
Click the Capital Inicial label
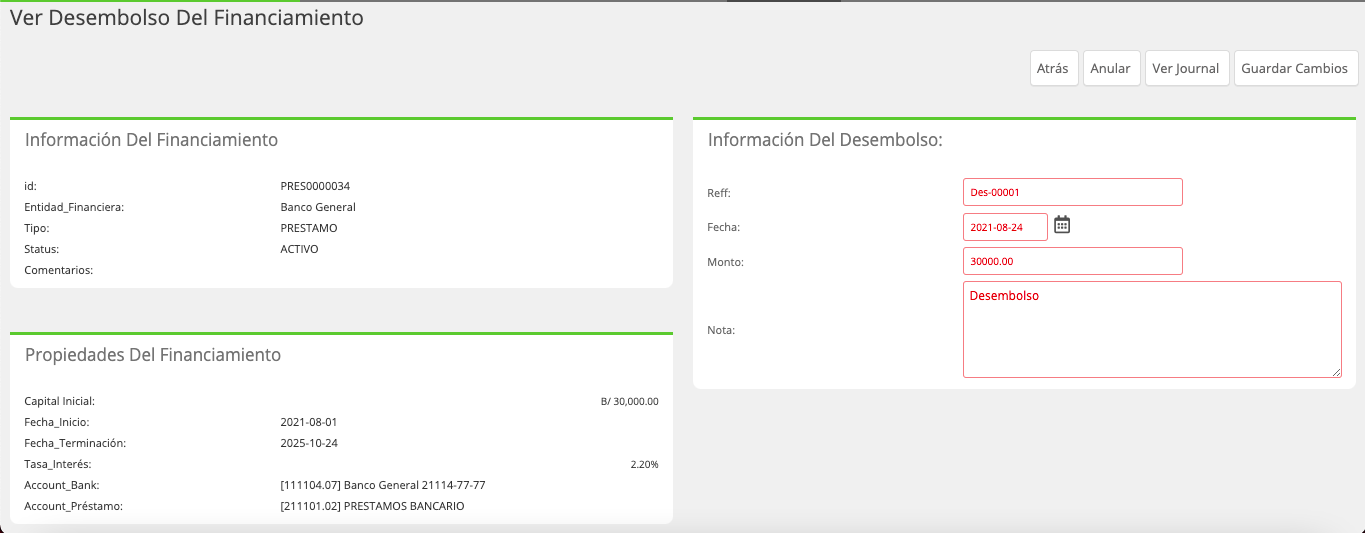click(x=59, y=401)
